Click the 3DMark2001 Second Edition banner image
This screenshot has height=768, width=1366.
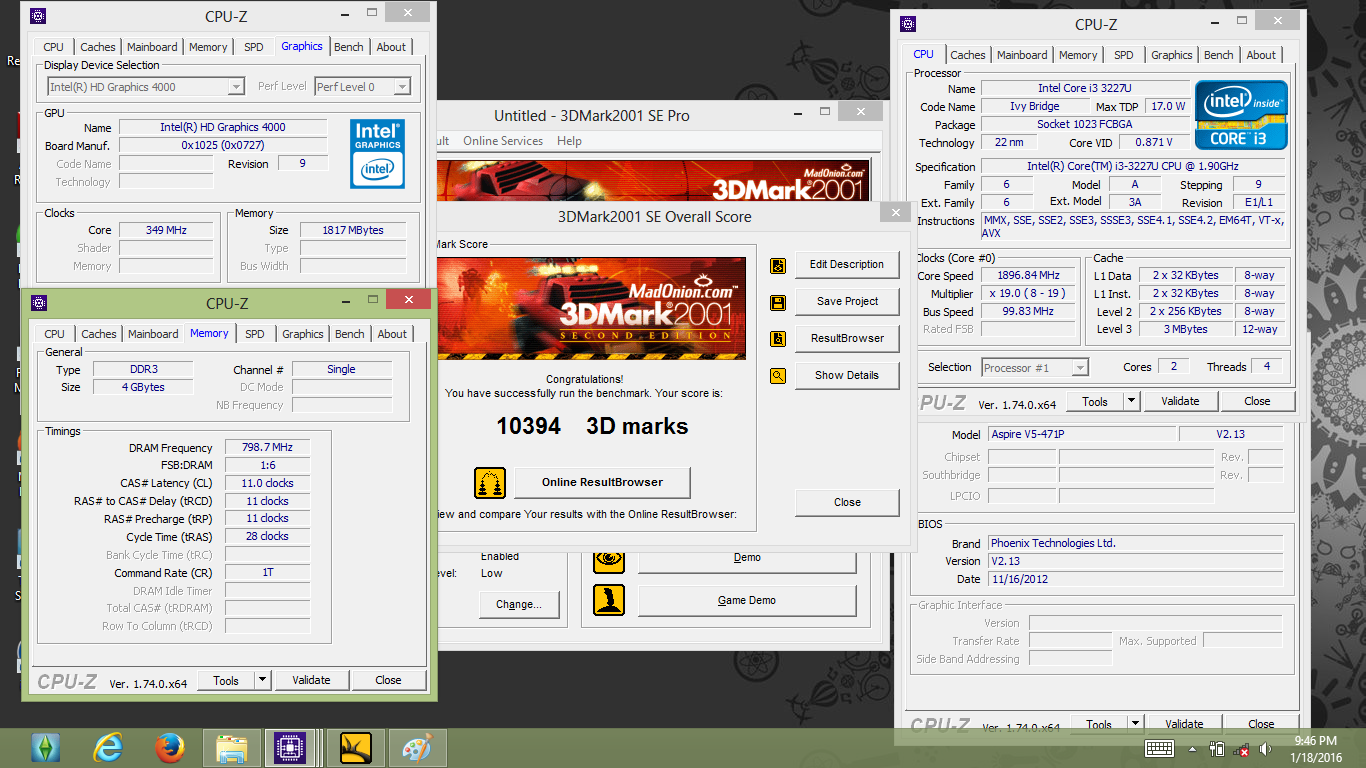pyautogui.click(x=591, y=309)
